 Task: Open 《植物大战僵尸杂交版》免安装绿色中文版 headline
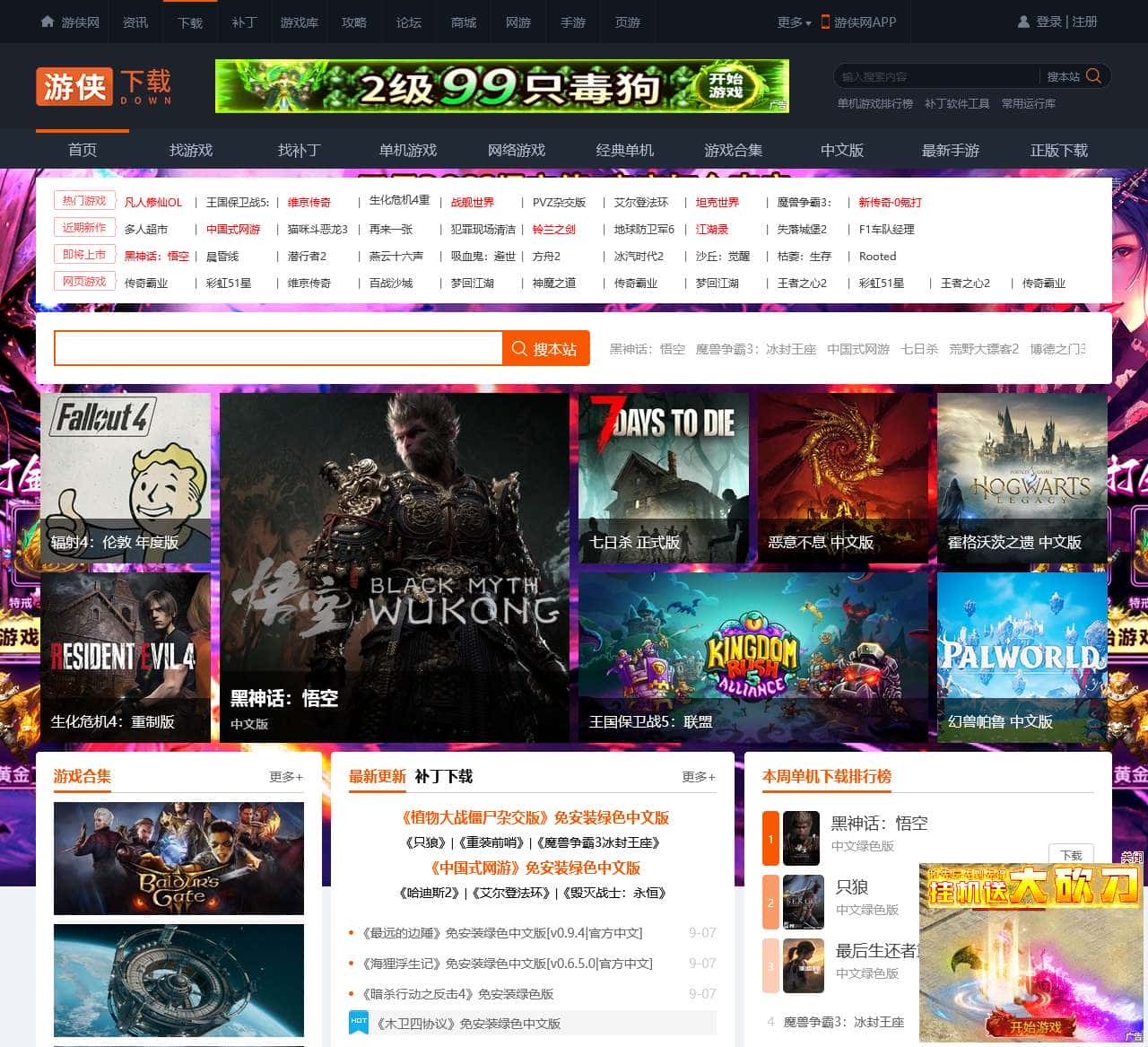(535, 817)
